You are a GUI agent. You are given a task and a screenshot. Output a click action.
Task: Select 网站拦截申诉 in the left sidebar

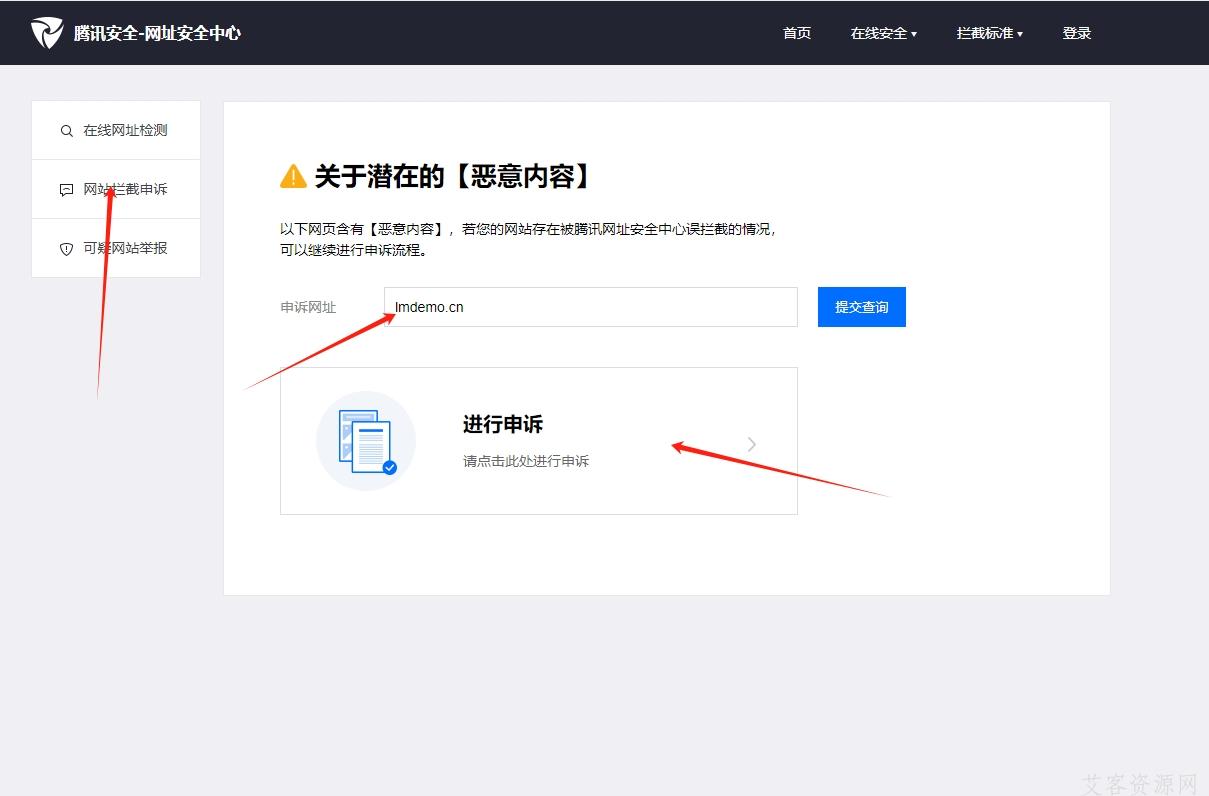pyautogui.click(x=125, y=190)
